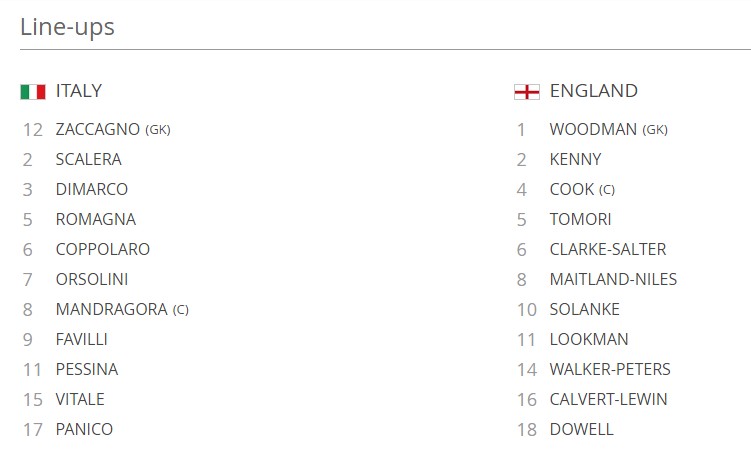Open the ENGLAND team heading
751x450 pixels.
[593, 91]
